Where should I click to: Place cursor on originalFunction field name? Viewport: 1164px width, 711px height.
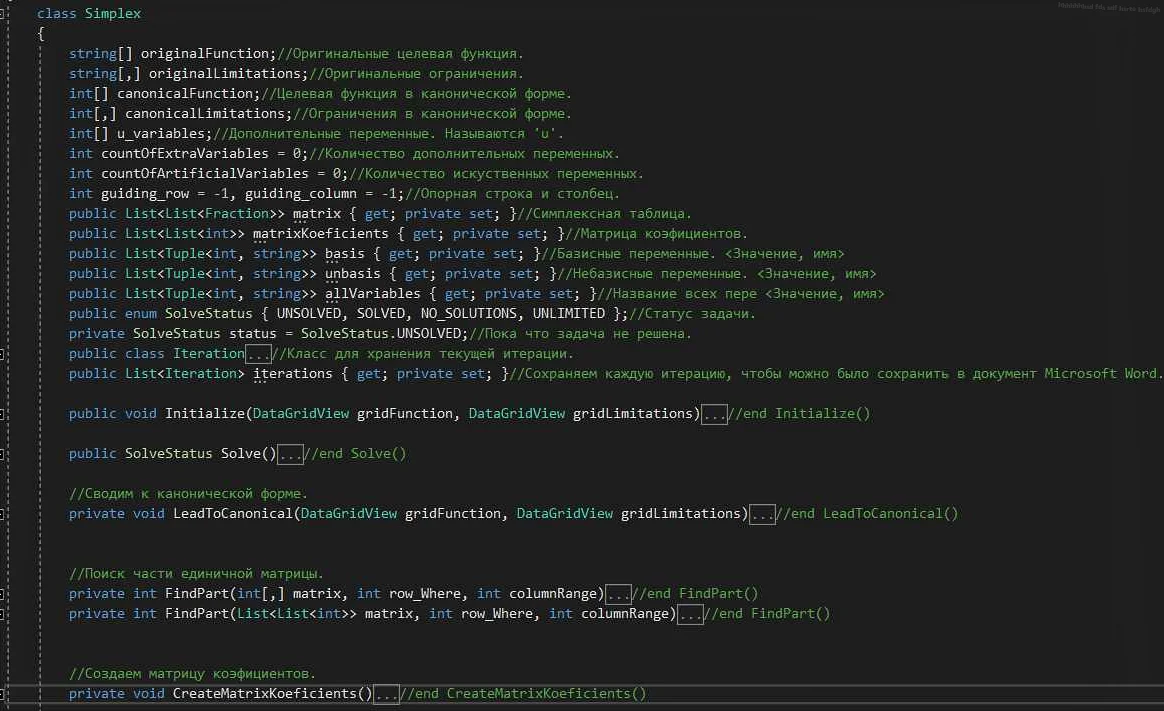(205, 54)
